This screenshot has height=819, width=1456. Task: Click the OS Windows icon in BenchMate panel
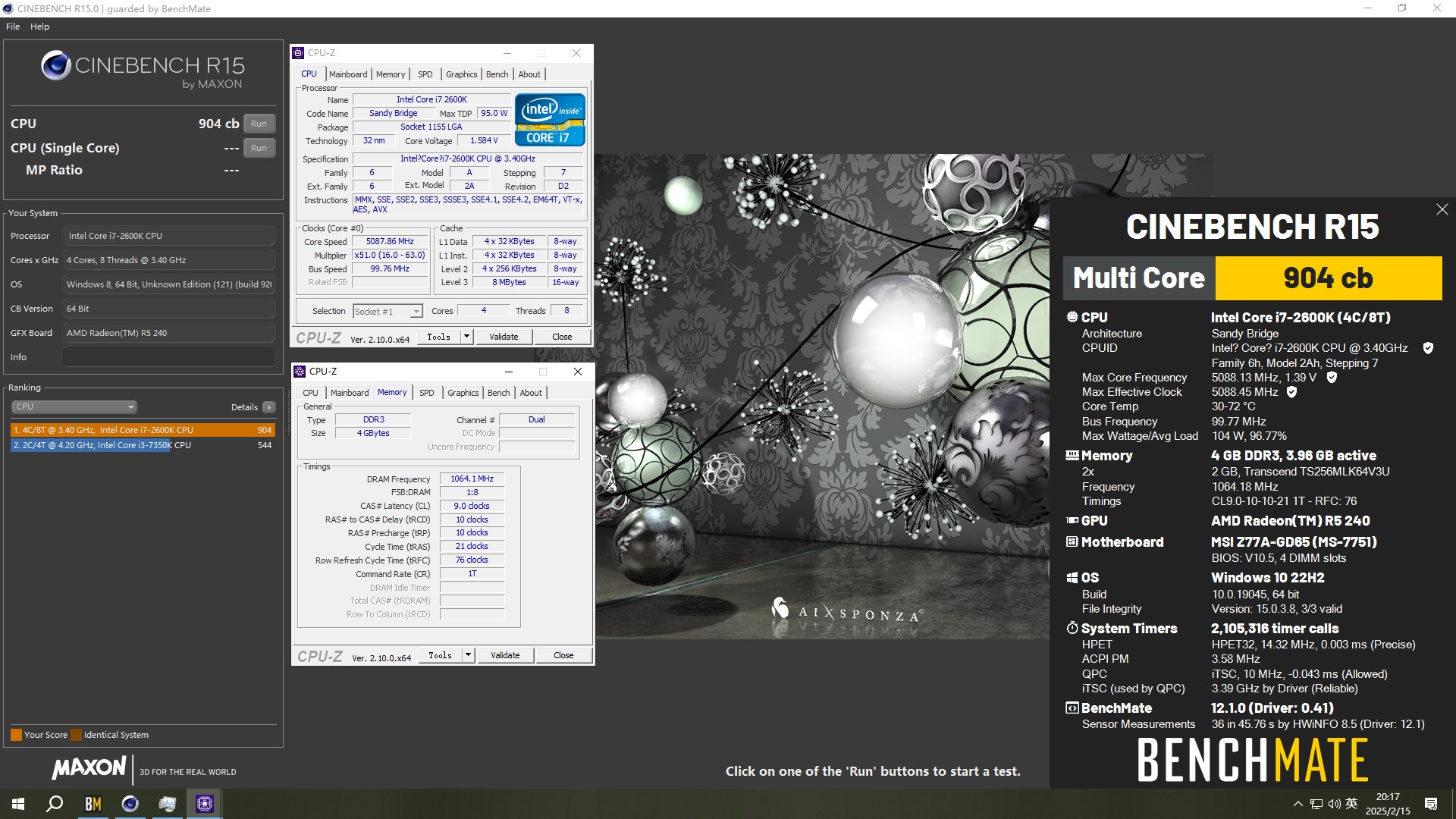(1072, 578)
